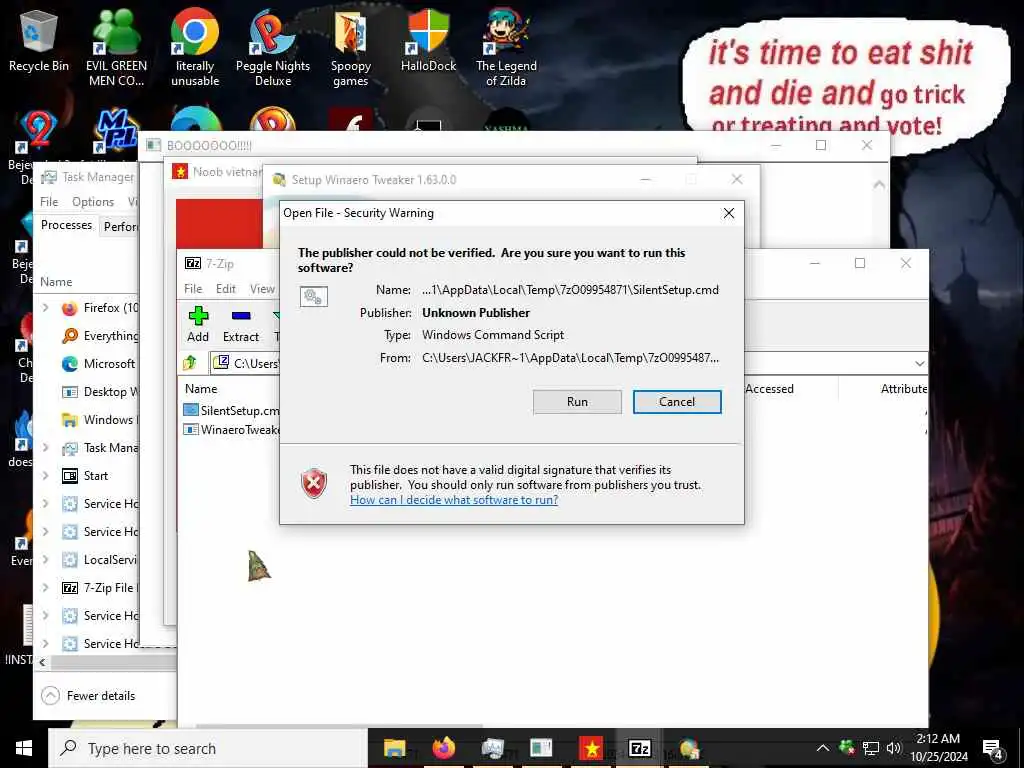Click the Run button in Security Warning
This screenshot has width=1024, height=768.
[577, 402]
